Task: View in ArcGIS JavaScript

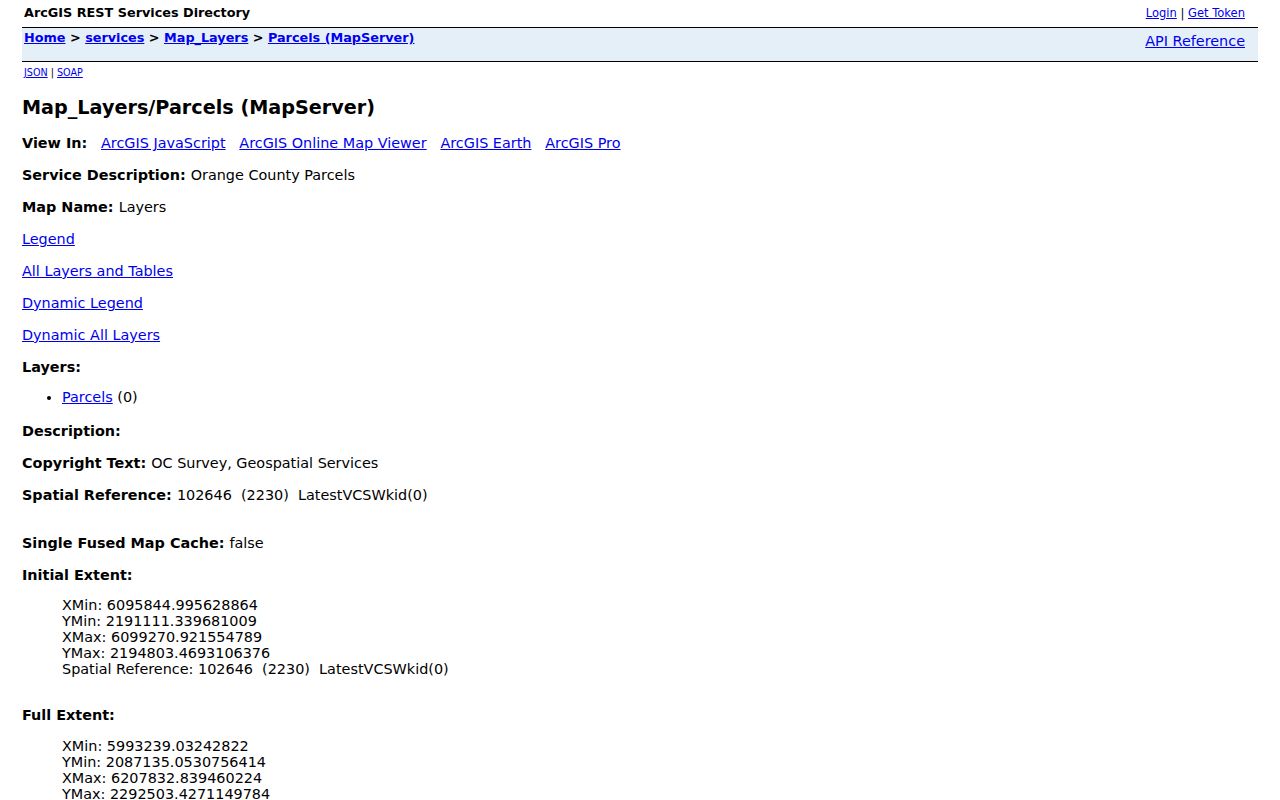Action: (x=163, y=143)
